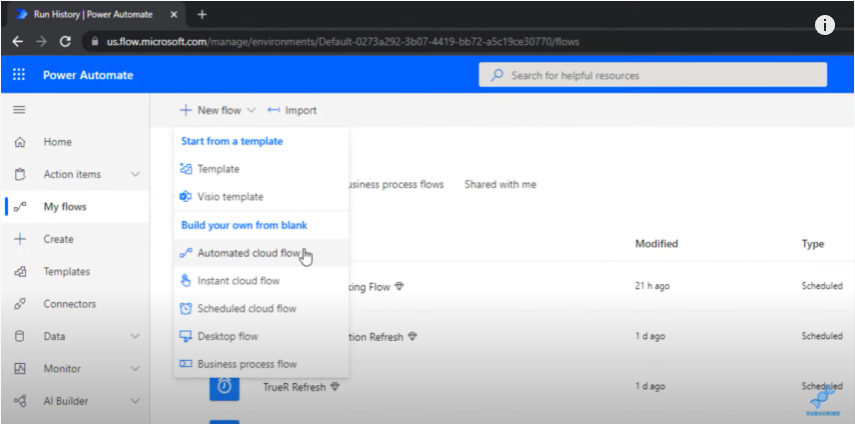
Task: Click the Import button
Action: [292, 110]
